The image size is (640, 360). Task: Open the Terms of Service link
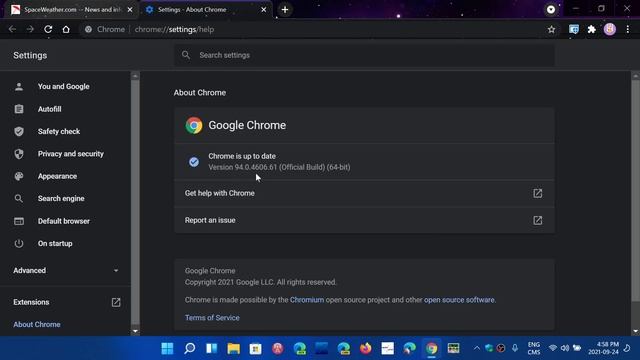coord(212,318)
